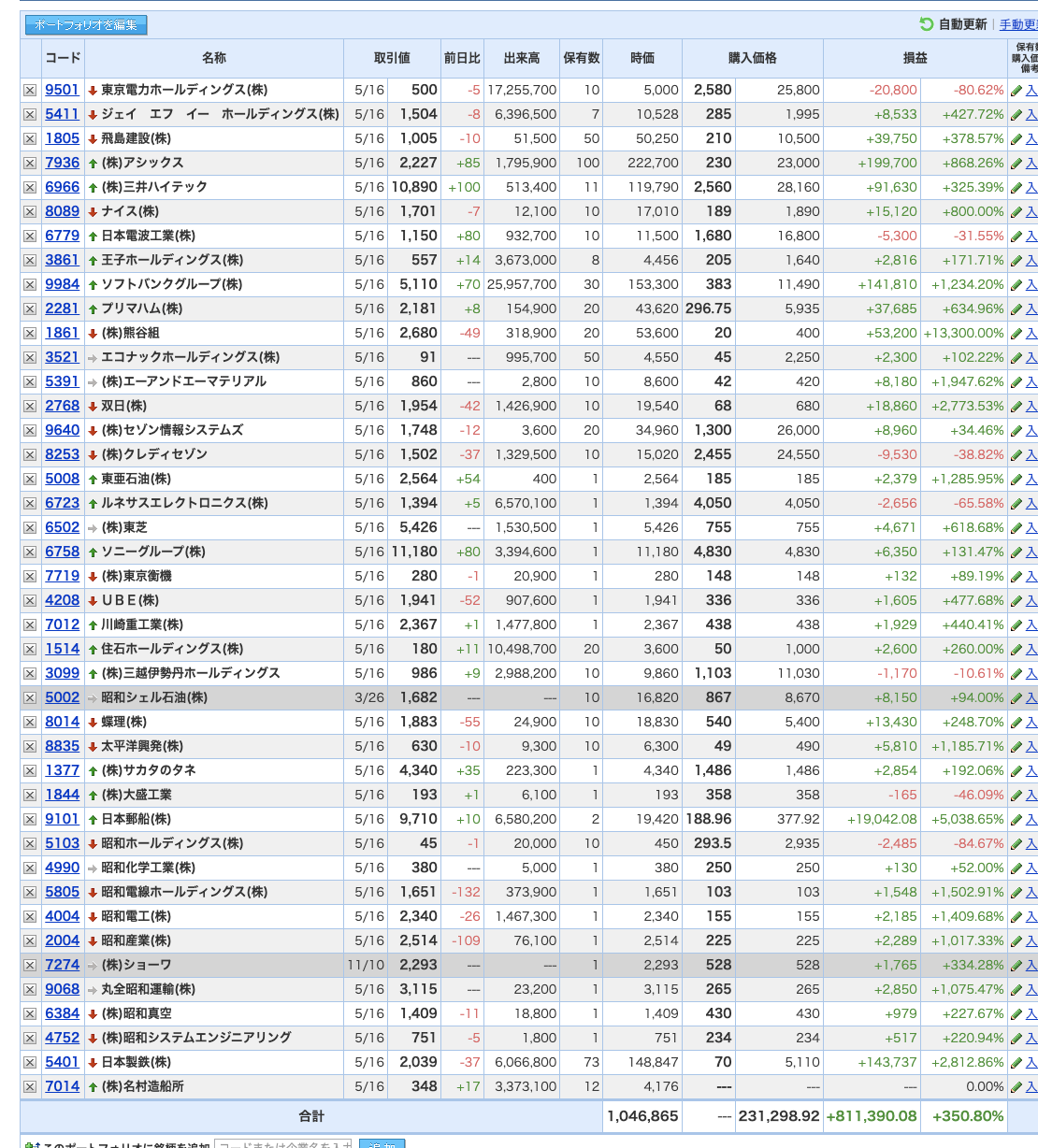The image size is (1038, 1148).
Task: Open stock code link 9984
Action: pos(63,284)
